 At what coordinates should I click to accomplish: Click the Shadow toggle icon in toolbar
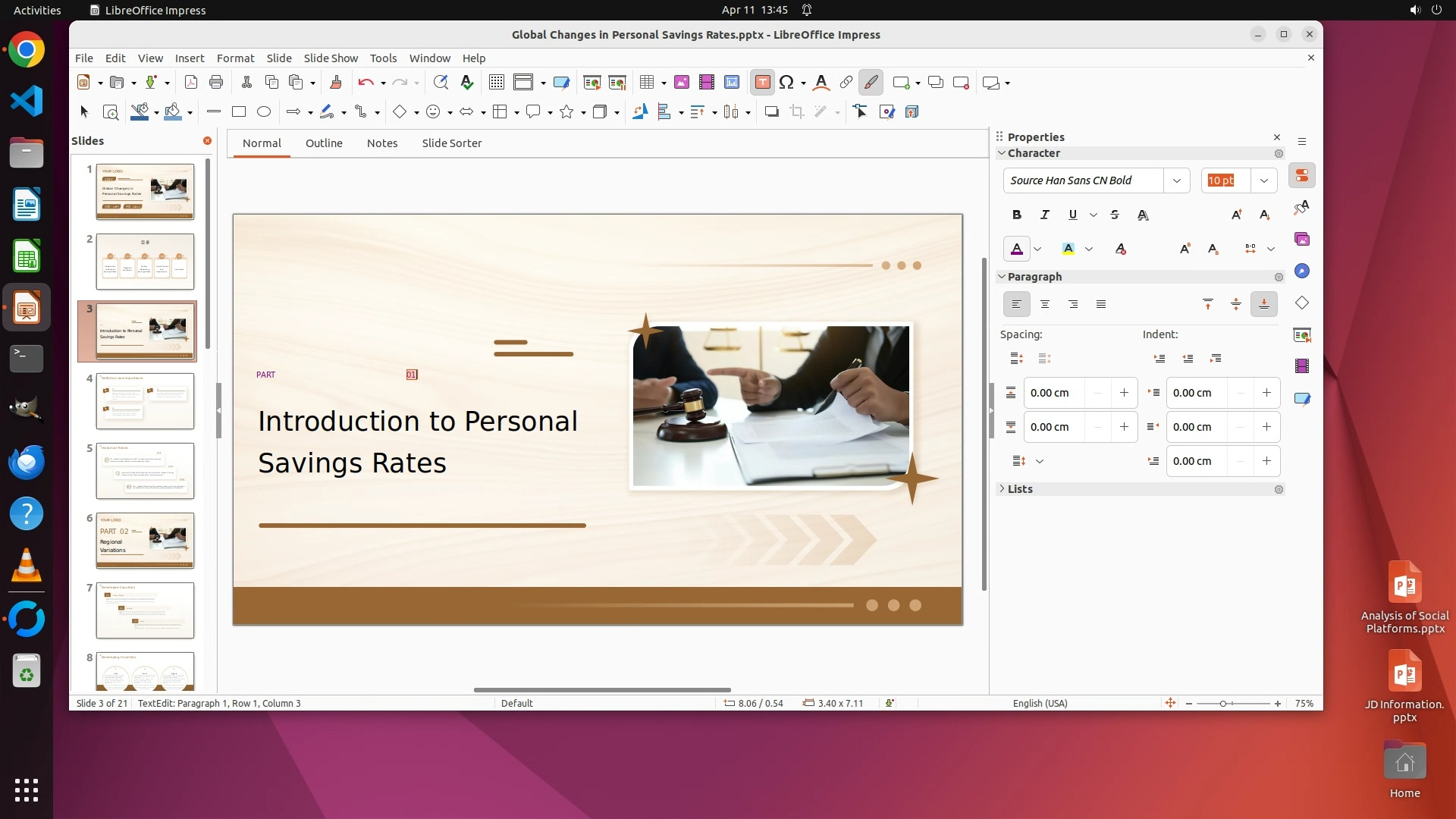(771, 112)
